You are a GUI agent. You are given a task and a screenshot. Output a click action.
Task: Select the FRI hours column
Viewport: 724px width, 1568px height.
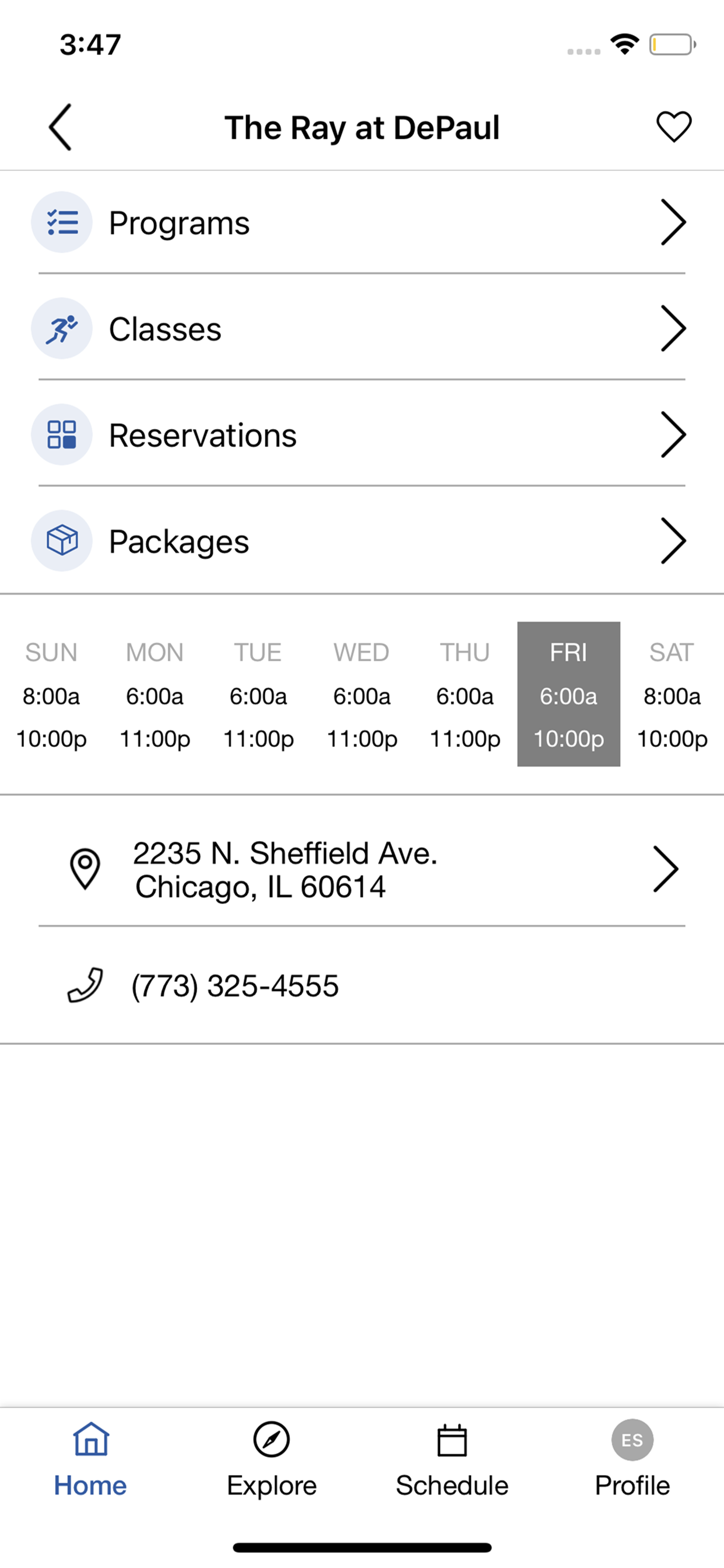[x=569, y=694]
